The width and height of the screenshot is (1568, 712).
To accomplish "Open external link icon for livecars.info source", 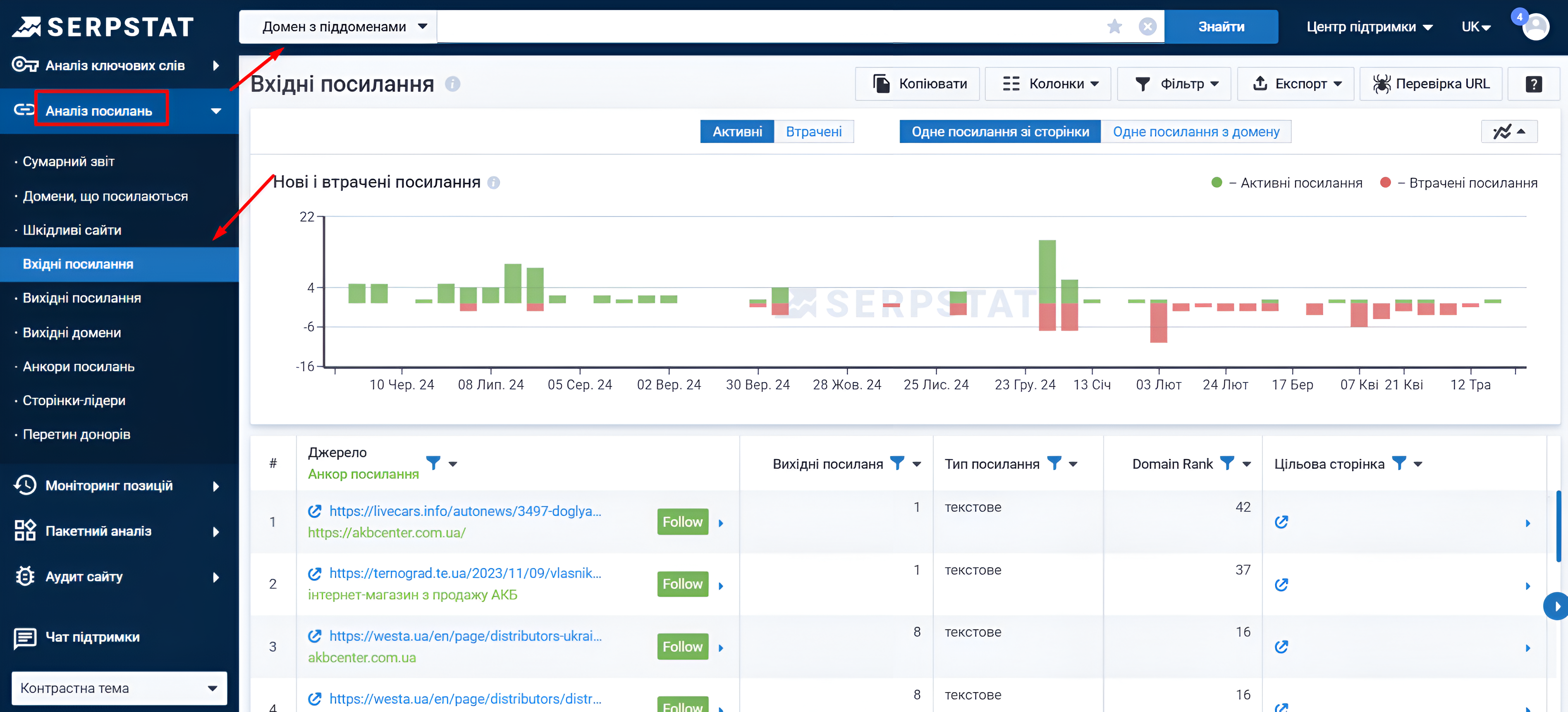I will coord(315,511).
